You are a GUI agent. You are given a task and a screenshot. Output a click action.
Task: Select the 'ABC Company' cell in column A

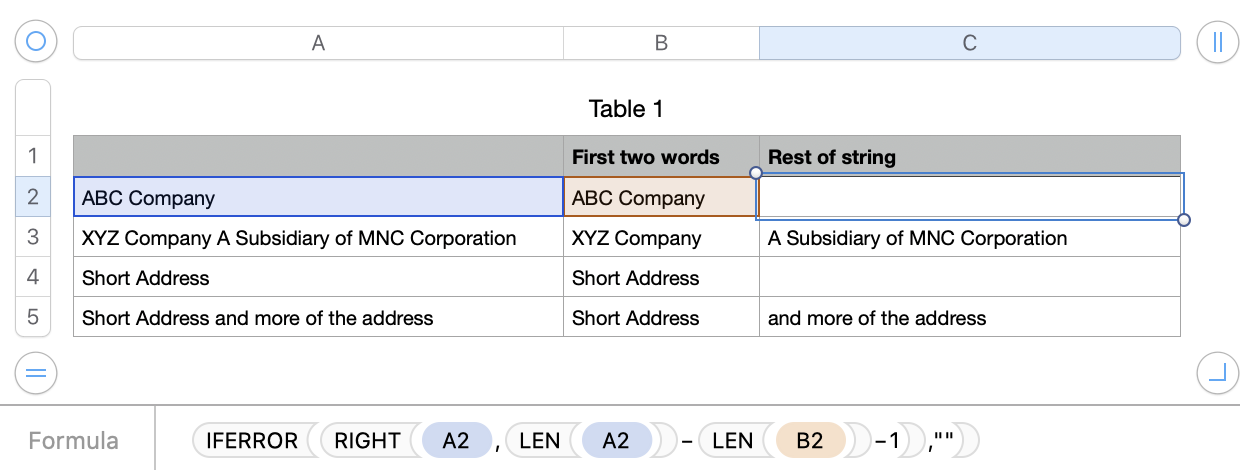click(x=318, y=198)
